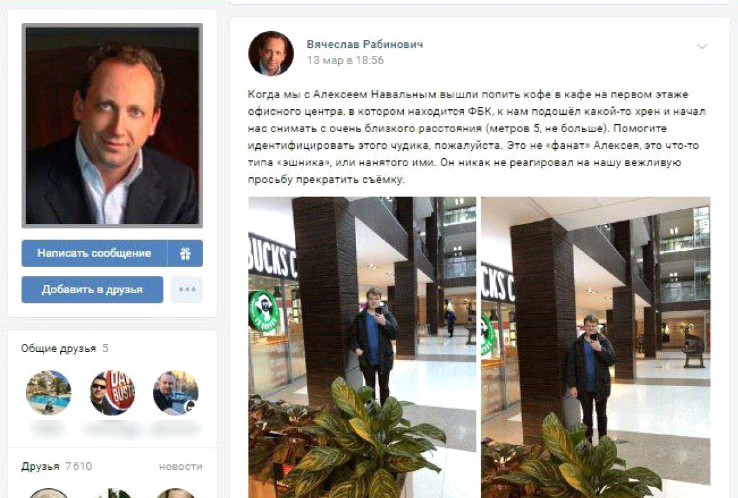
Task: Open the large profile photo
Action: coord(112,125)
